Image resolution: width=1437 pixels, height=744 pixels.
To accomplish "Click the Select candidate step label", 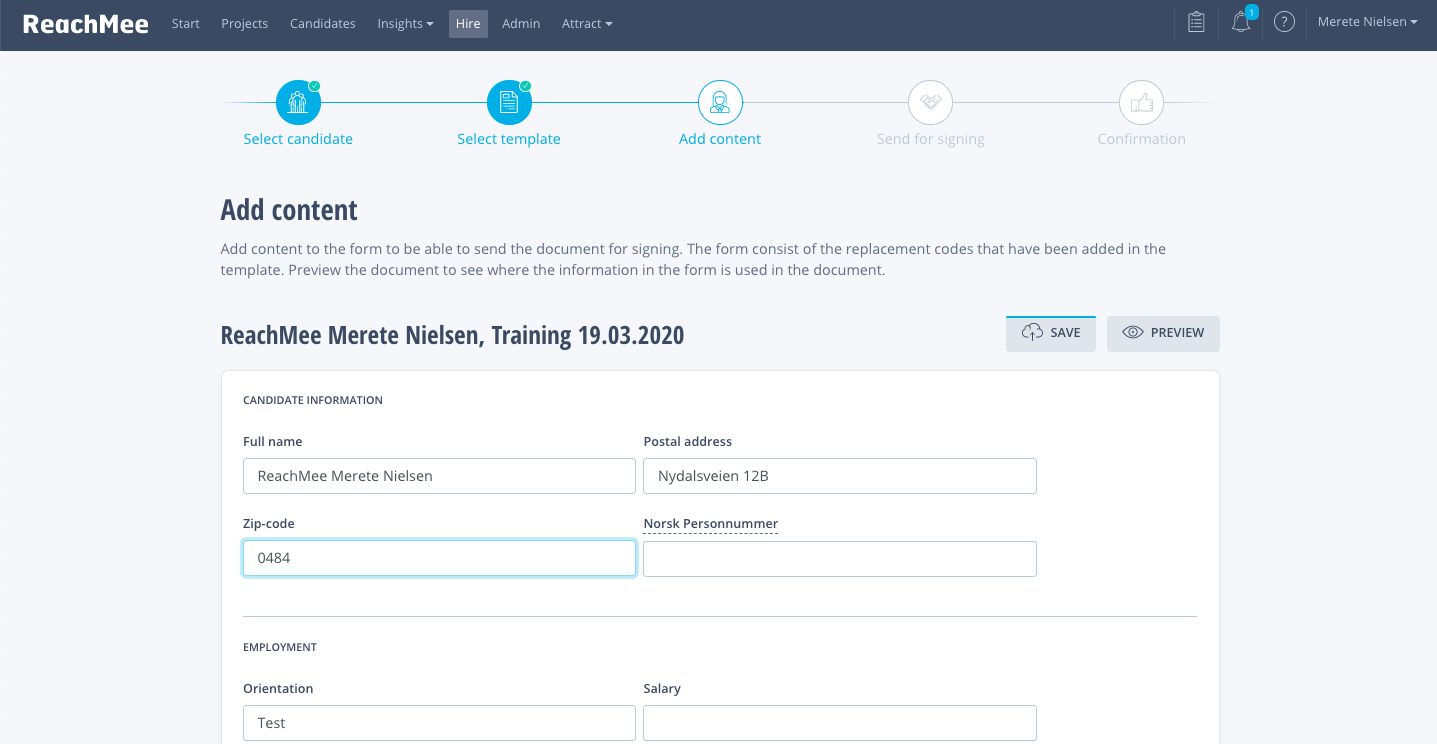I will [x=298, y=139].
